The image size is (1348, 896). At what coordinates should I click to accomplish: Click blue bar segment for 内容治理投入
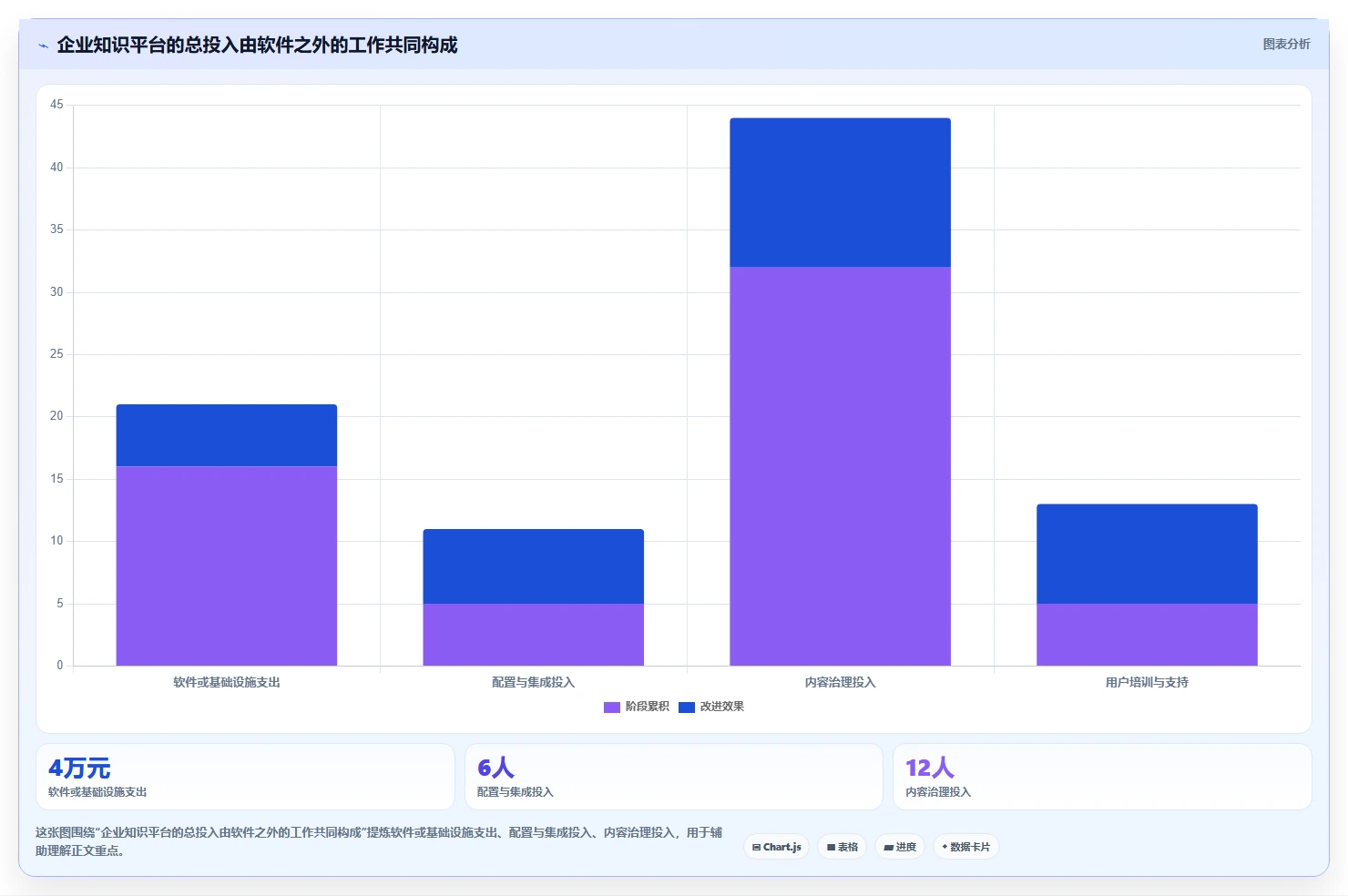coord(841,192)
